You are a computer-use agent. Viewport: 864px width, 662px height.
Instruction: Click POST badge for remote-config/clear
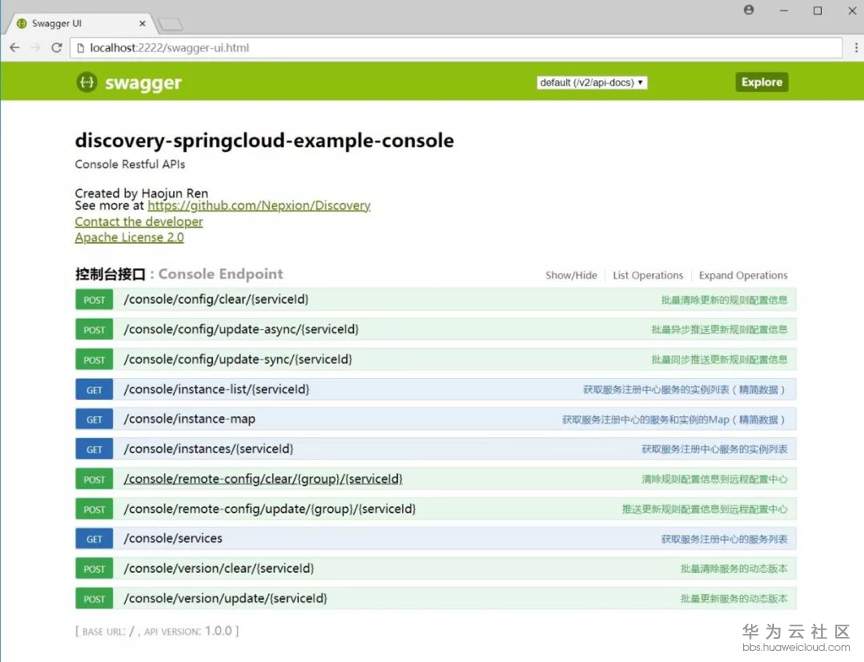pyautogui.click(x=94, y=480)
